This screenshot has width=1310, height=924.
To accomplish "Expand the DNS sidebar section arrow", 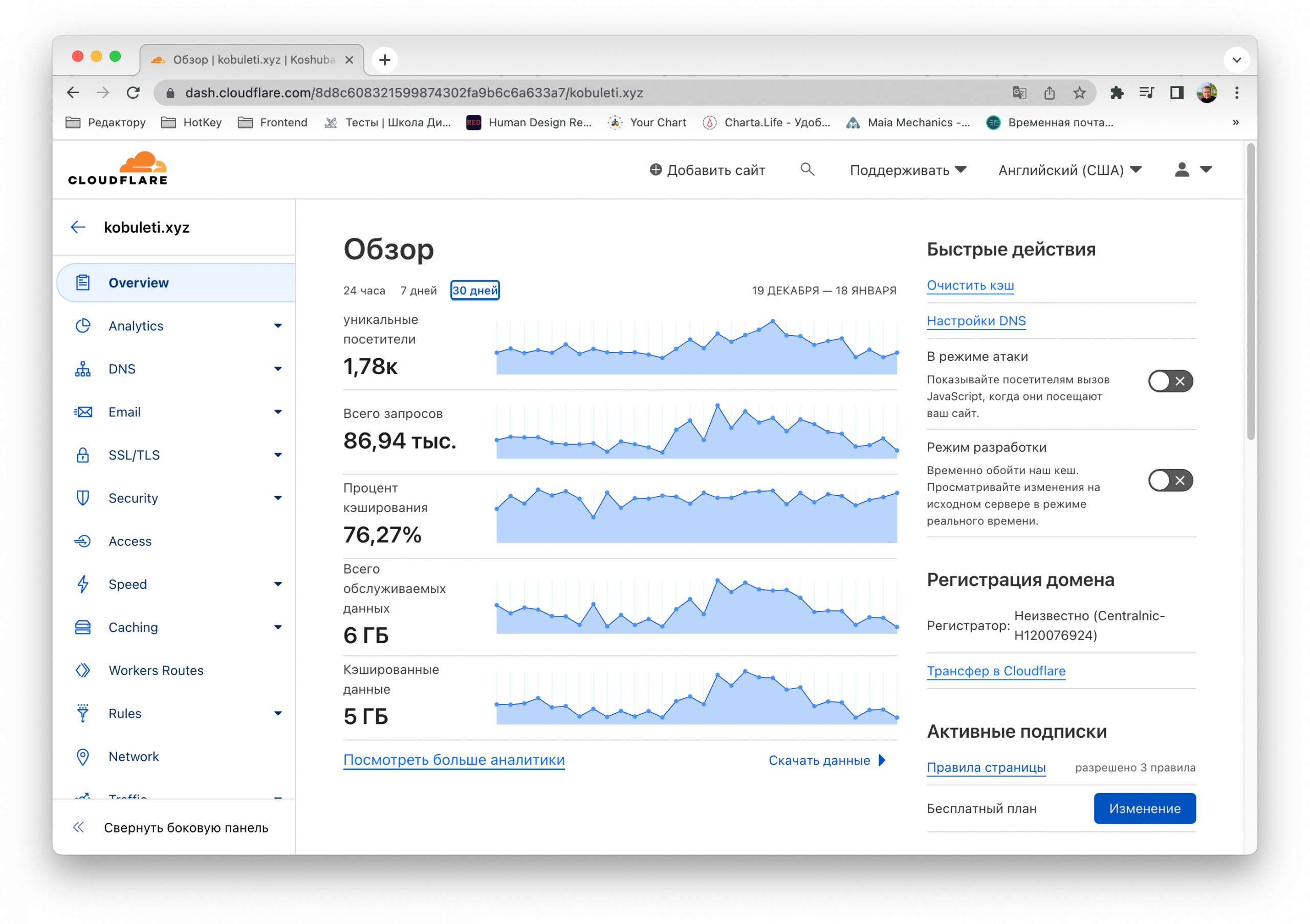I will [x=278, y=369].
